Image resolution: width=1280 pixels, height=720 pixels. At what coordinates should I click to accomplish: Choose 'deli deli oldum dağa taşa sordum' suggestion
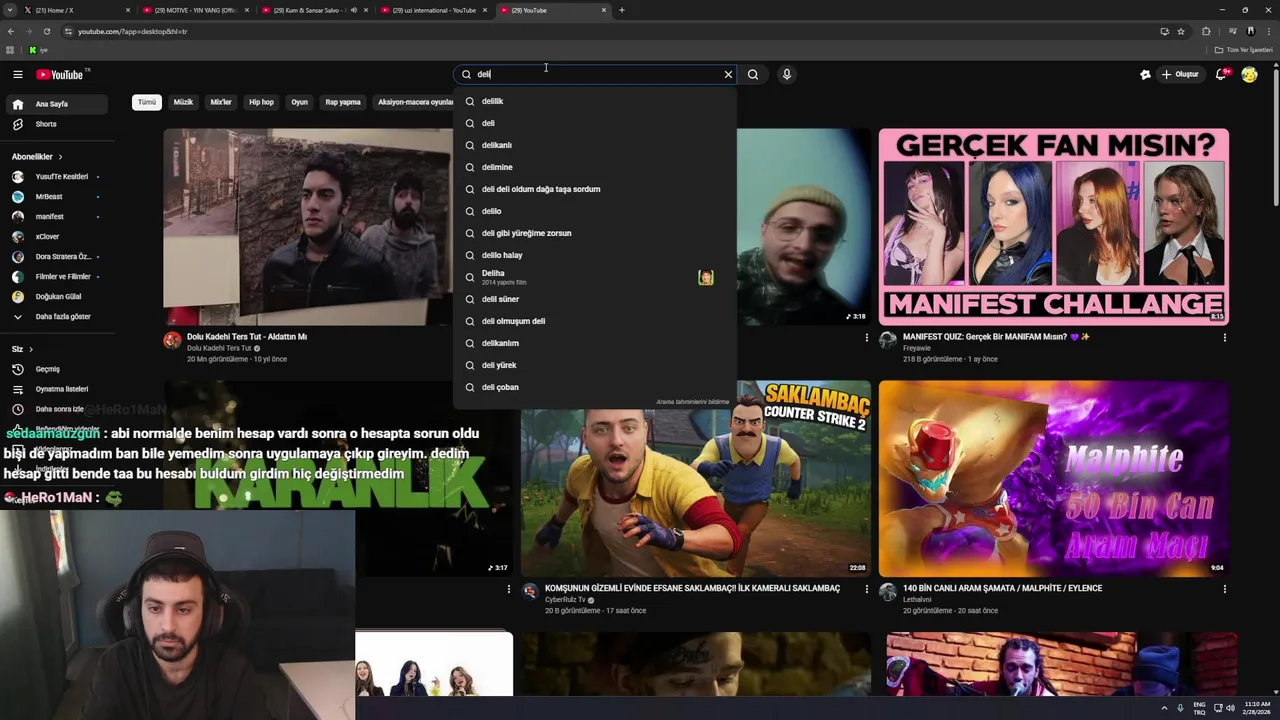coord(595,189)
